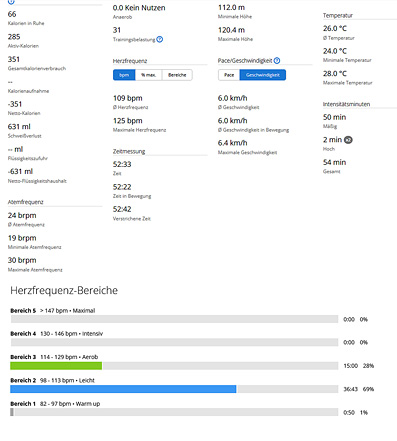This screenshot has width=397, height=441.
Task: Switch heart rate display to % max.
Action: click(149, 75)
